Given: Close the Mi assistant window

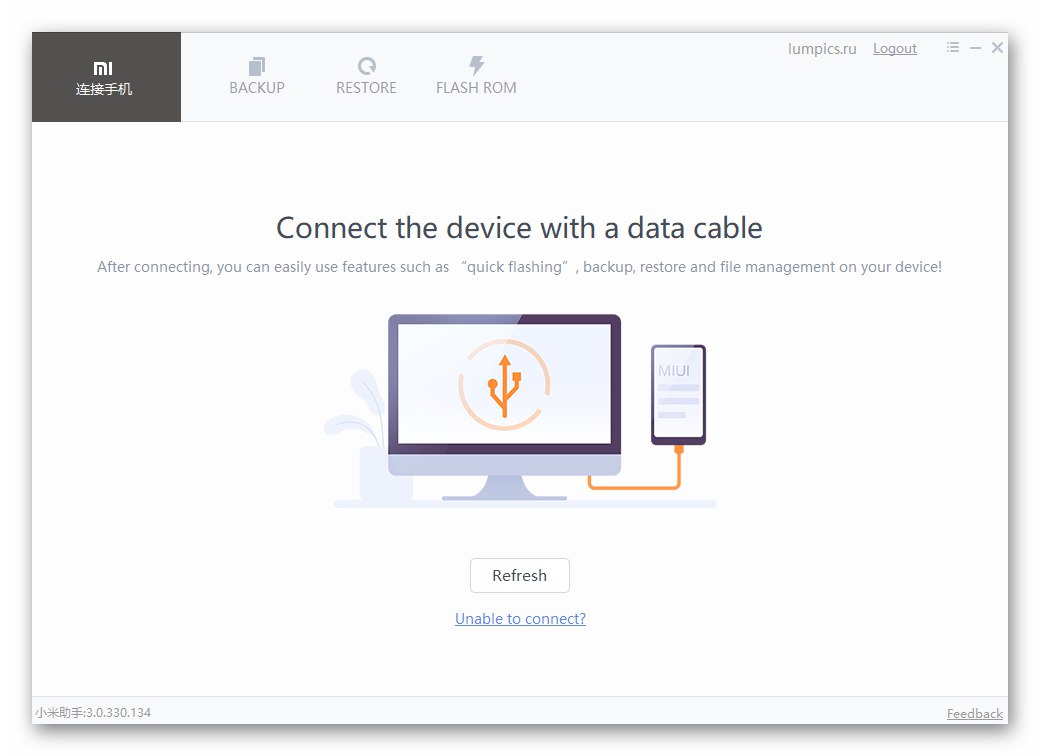Looking at the screenshot, I should (997, 47).
